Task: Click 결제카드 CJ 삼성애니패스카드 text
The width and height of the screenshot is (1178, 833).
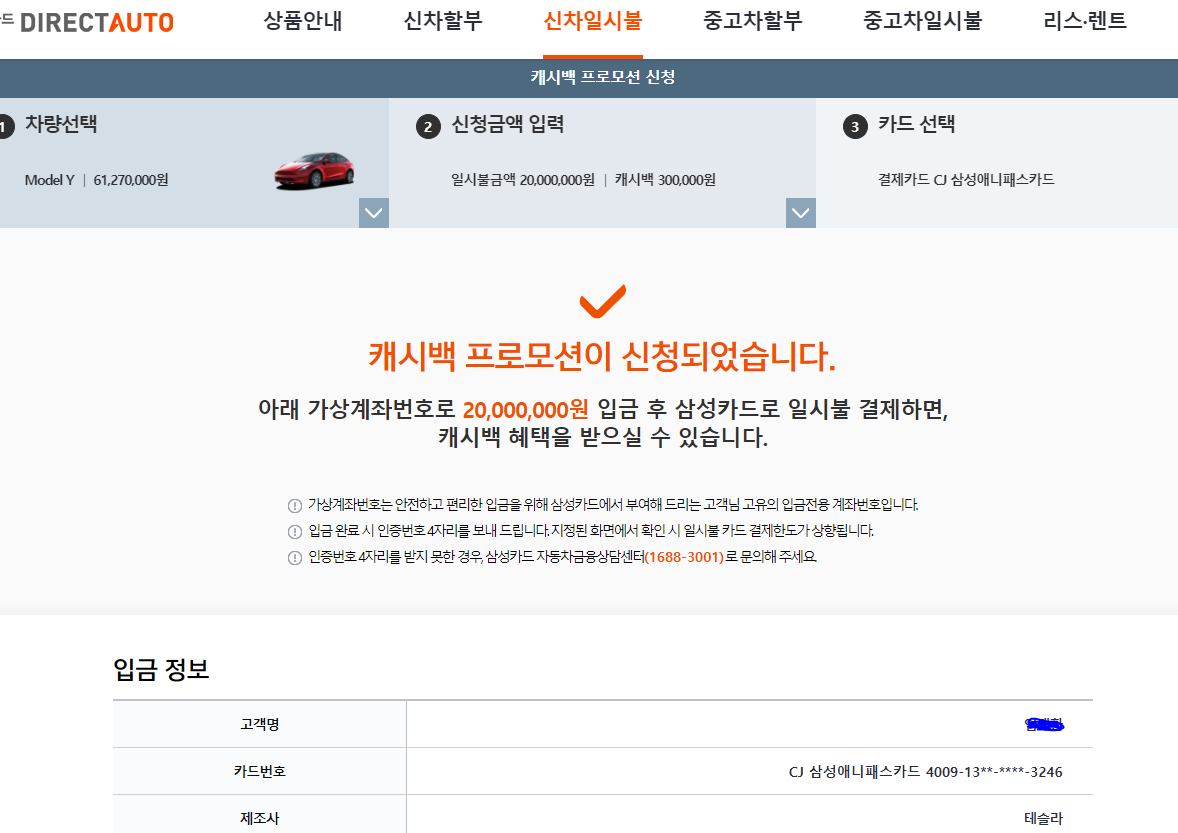Action: 966,180
